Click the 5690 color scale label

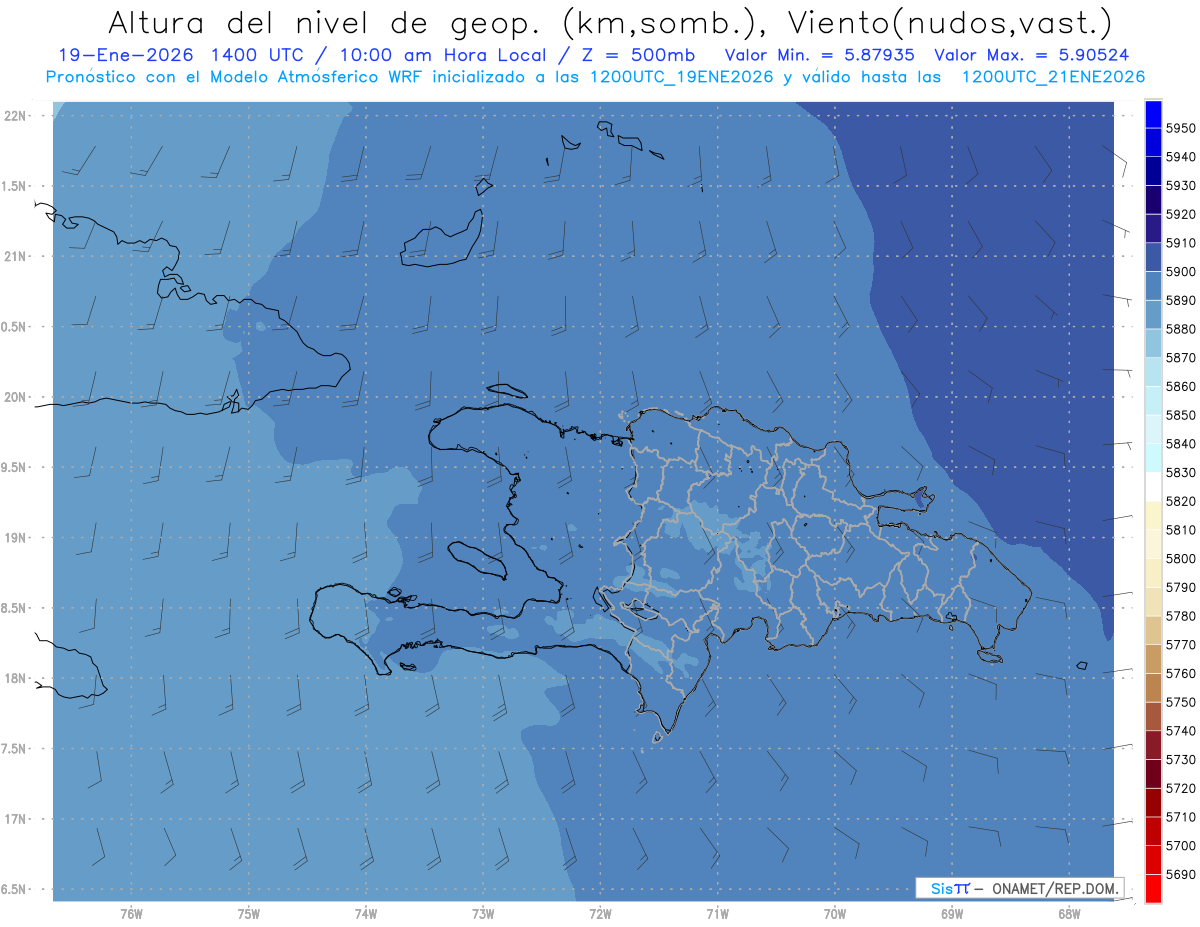1180,875
